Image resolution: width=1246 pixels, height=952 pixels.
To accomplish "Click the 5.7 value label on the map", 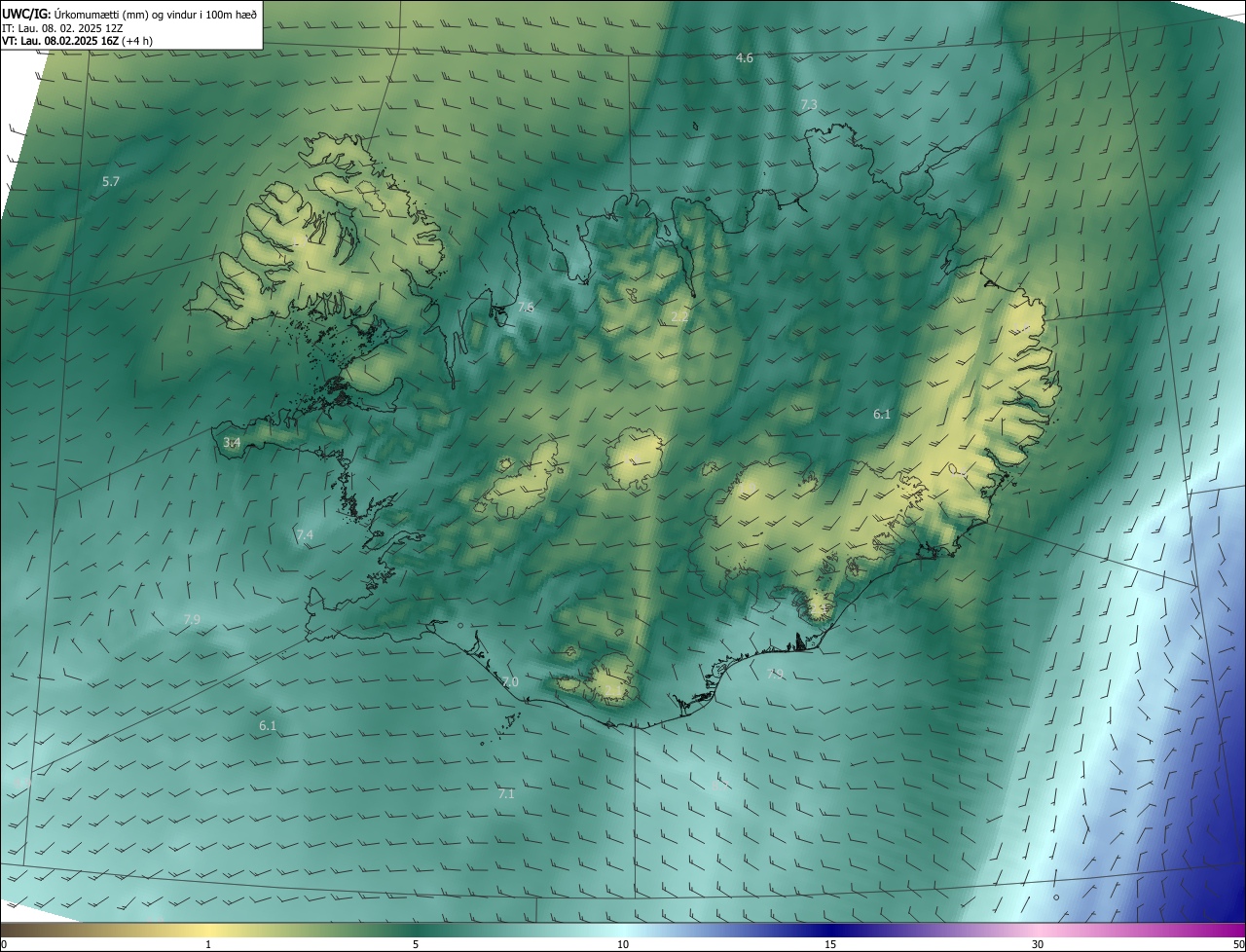I will 111,182.
